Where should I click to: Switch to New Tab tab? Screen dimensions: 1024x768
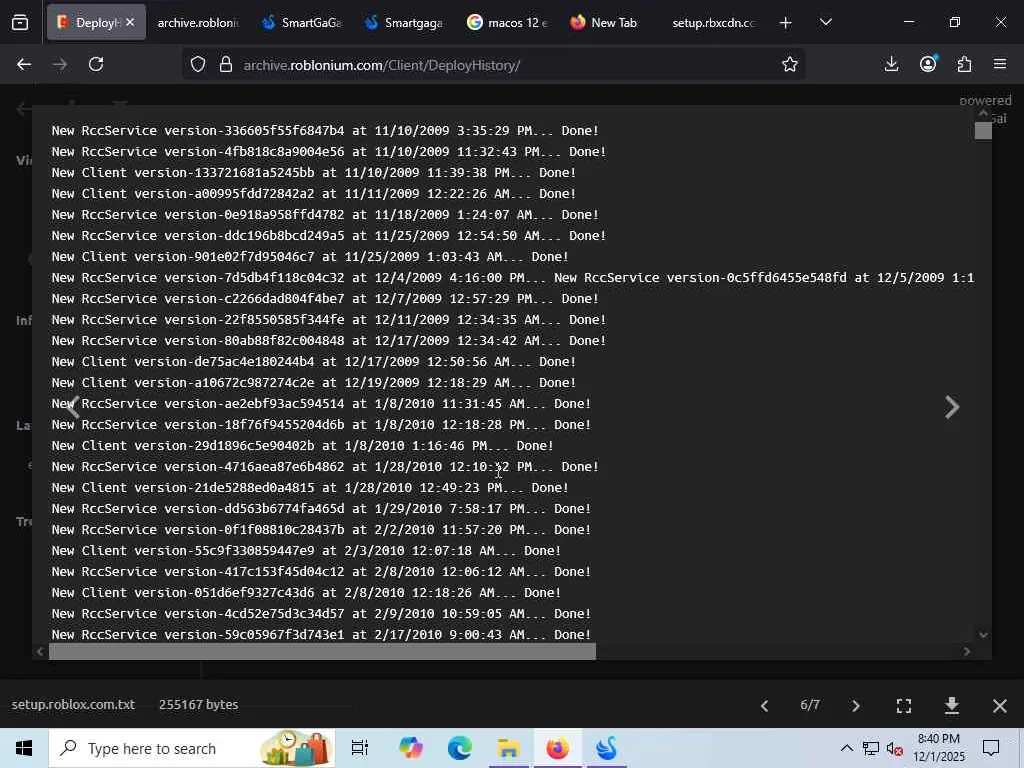(x=604, y=23)
